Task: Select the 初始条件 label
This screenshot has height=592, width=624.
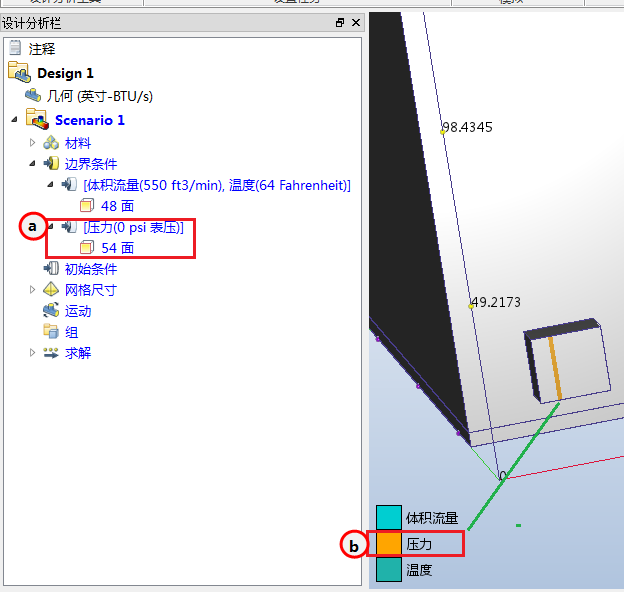Action: tap(91, 269)
